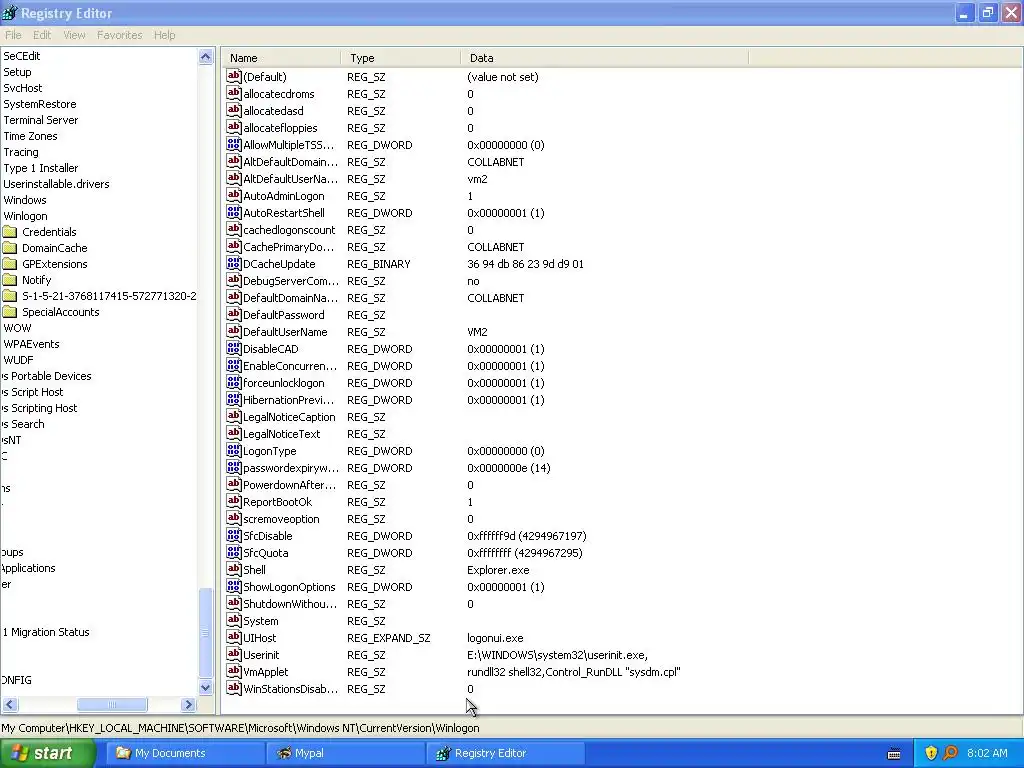Click the SpecialAccounts folder icon

(x=10, y=312)
